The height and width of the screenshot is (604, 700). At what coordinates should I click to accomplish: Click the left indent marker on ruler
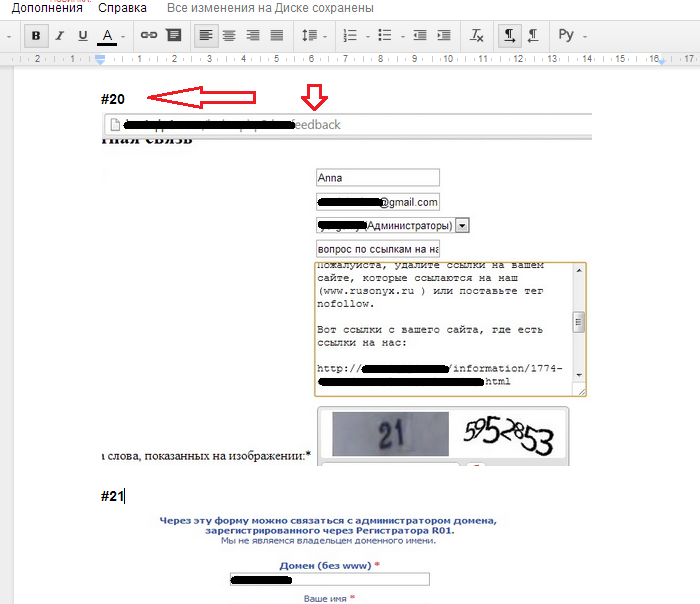100,59
